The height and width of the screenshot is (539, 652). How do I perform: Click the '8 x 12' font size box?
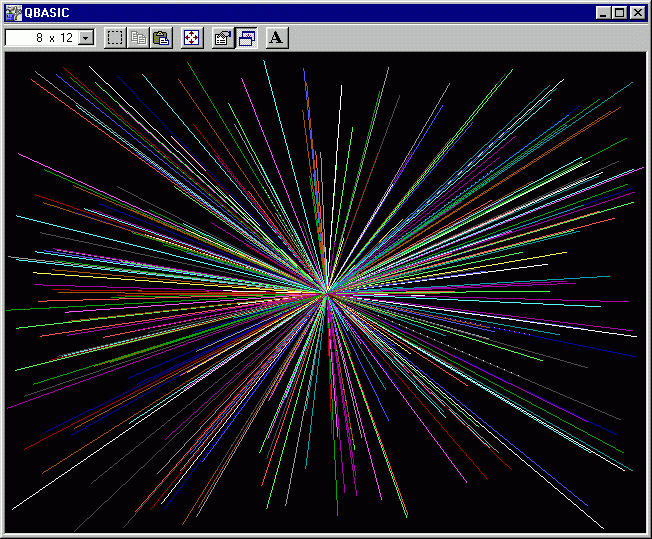pyautogui.click(x=41, y=38)
